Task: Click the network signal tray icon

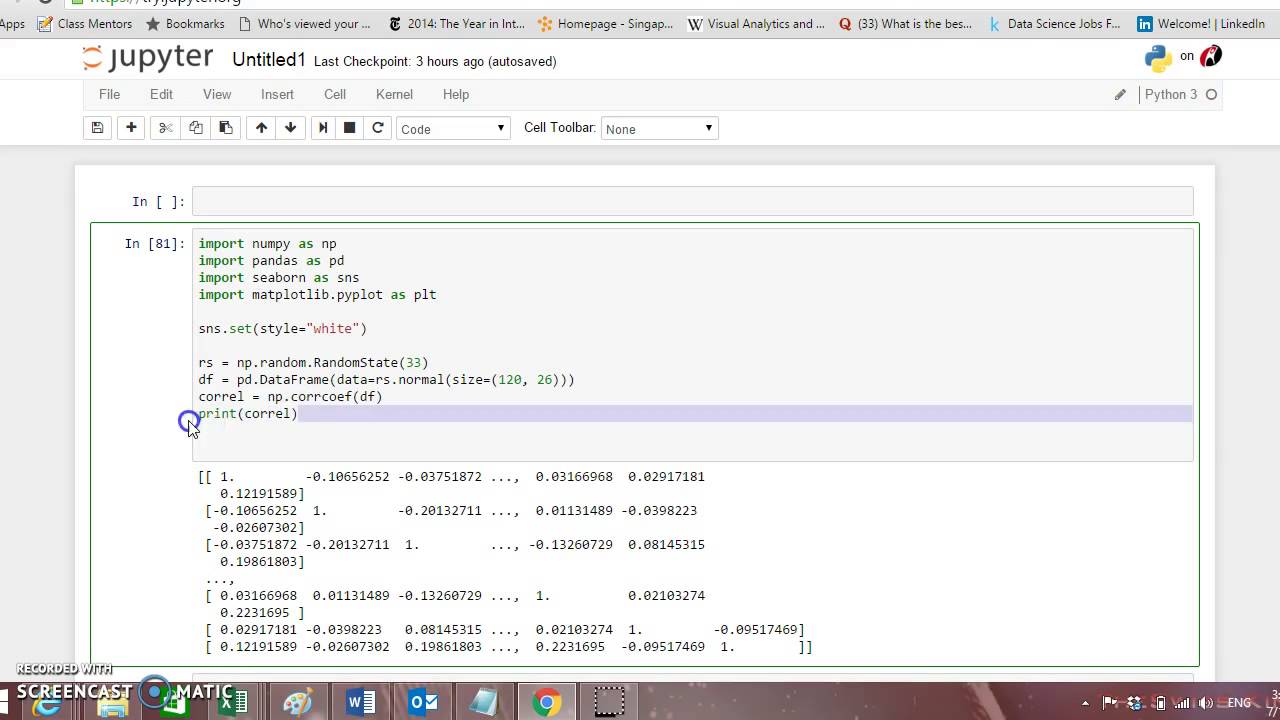Action: tap(1182, 703)
